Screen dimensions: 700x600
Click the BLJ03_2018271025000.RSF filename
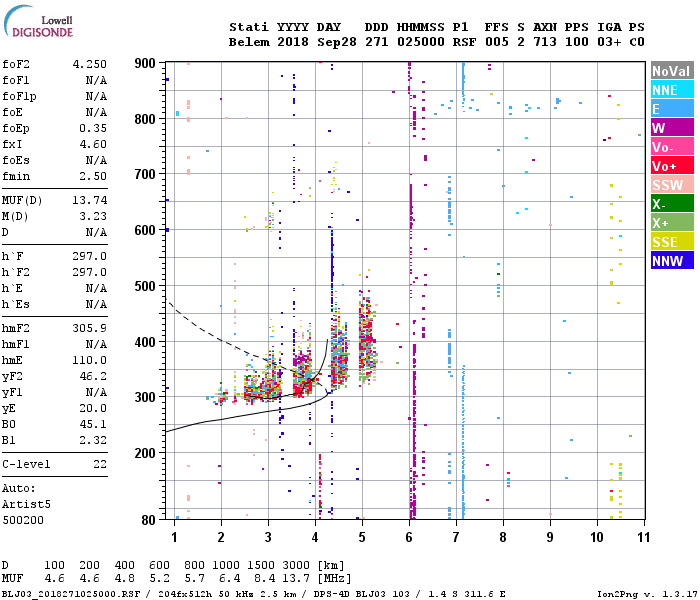71,594
